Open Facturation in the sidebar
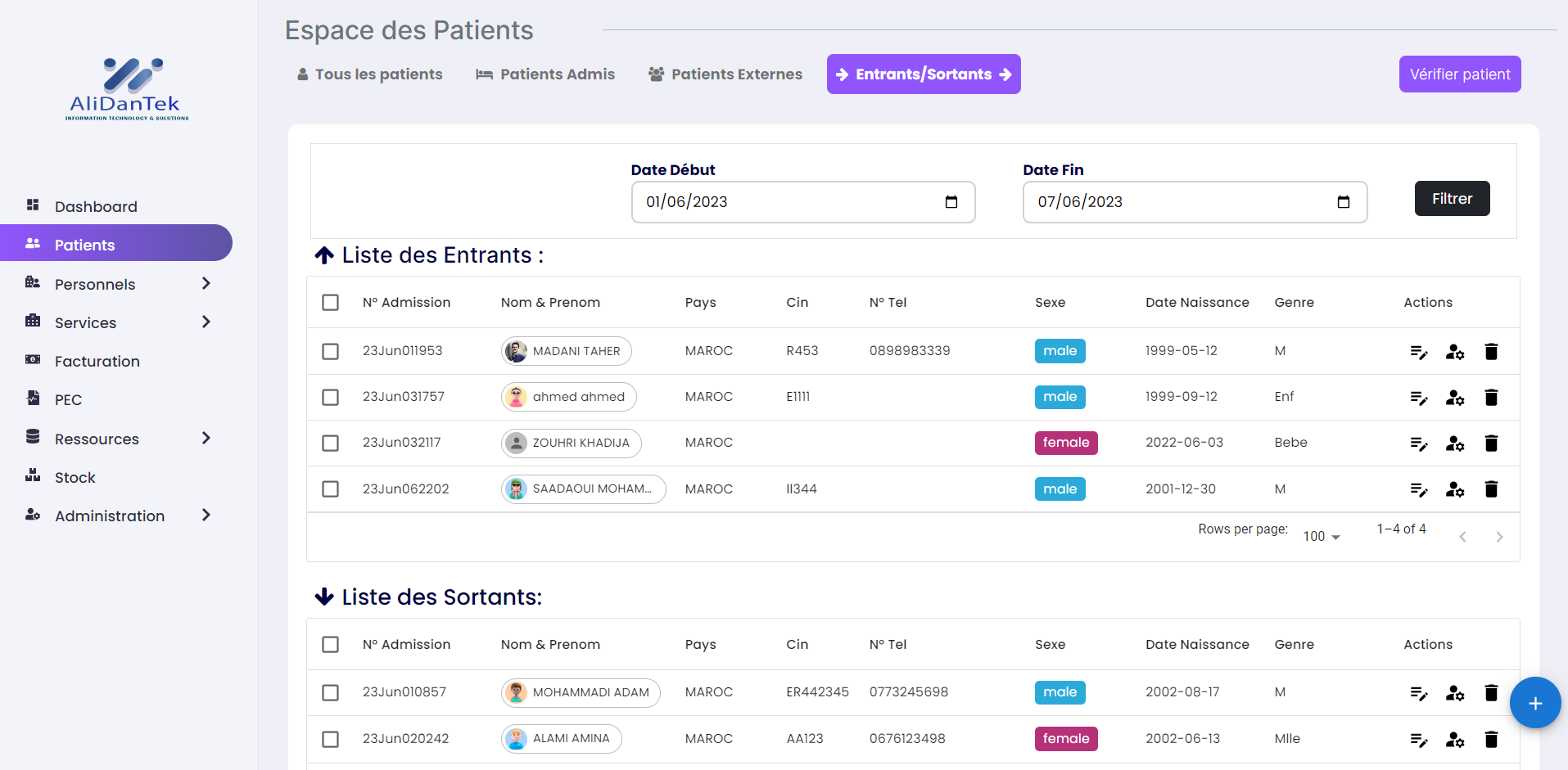 97,362
